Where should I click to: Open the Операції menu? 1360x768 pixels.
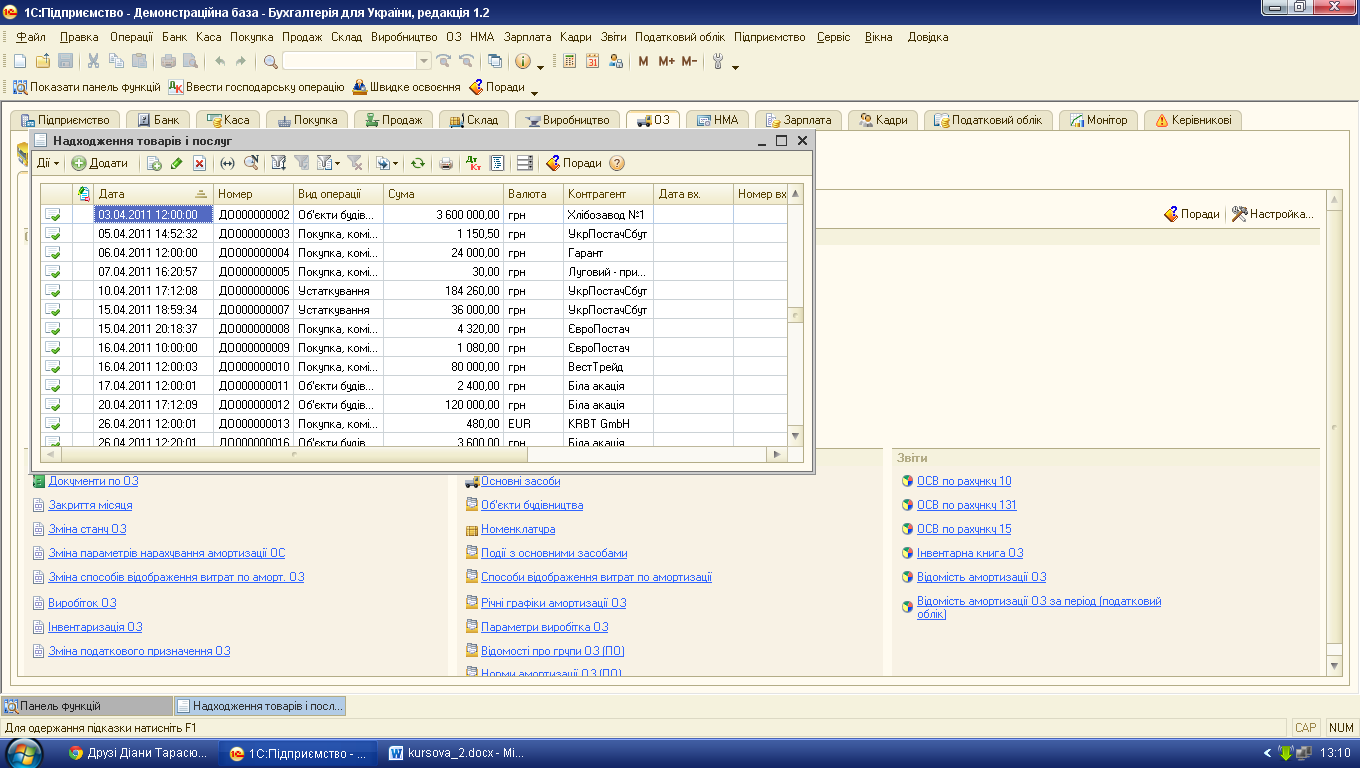[x=131, y=37]
